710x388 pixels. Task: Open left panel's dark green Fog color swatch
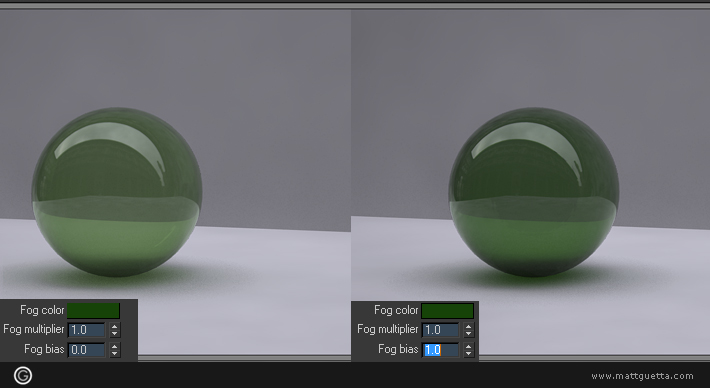tap(93, 311)
